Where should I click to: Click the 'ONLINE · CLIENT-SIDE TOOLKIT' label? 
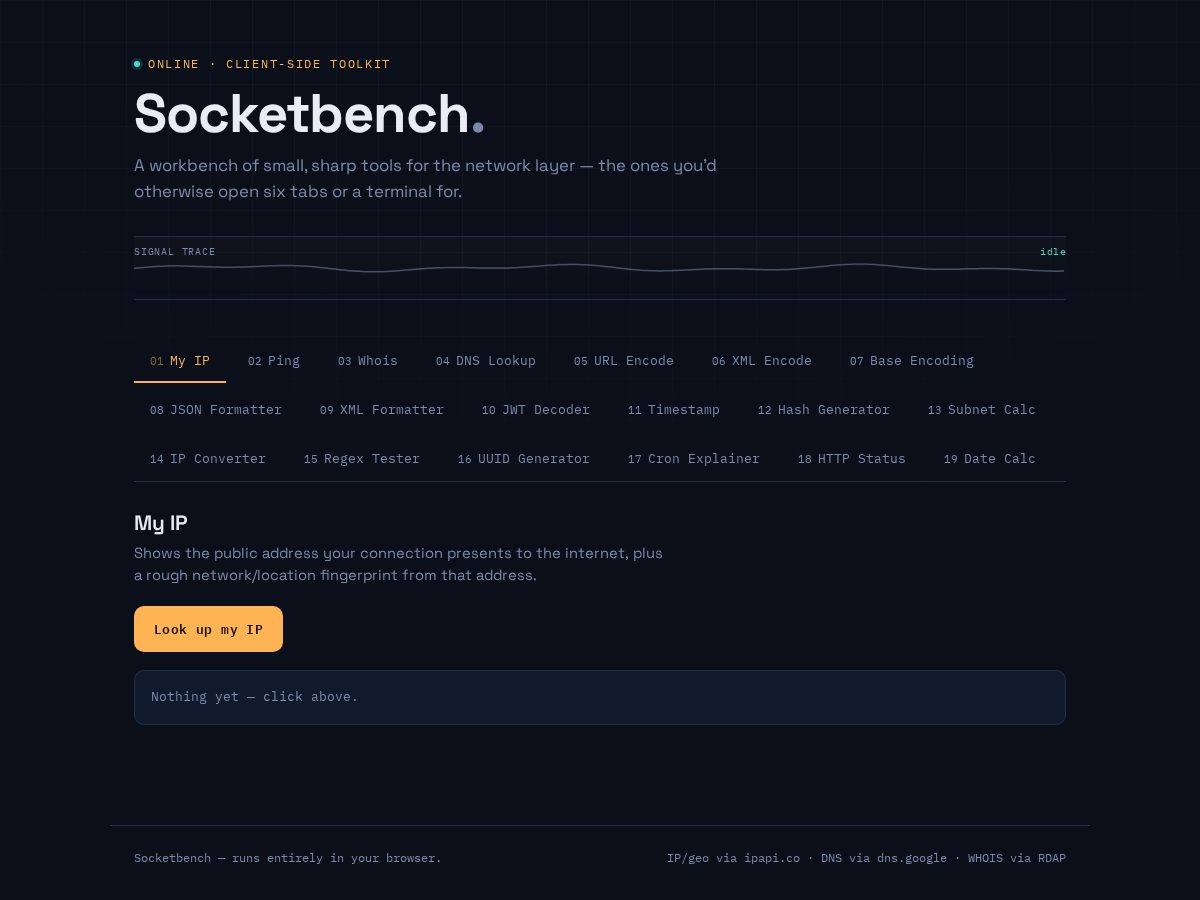coord(269,64)
